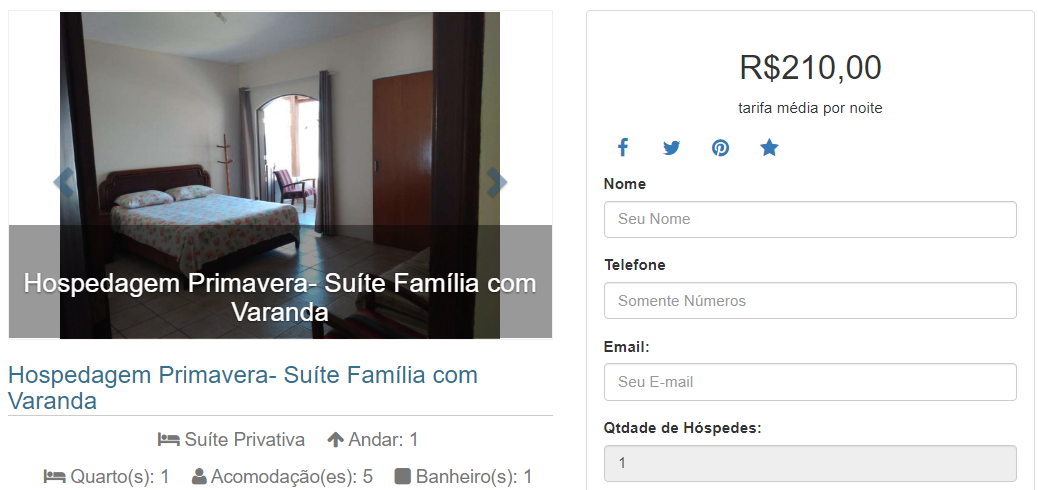Focus the Seu Nome input field
The height and width of the screenshot is (490, 1038).
(810, 219)
